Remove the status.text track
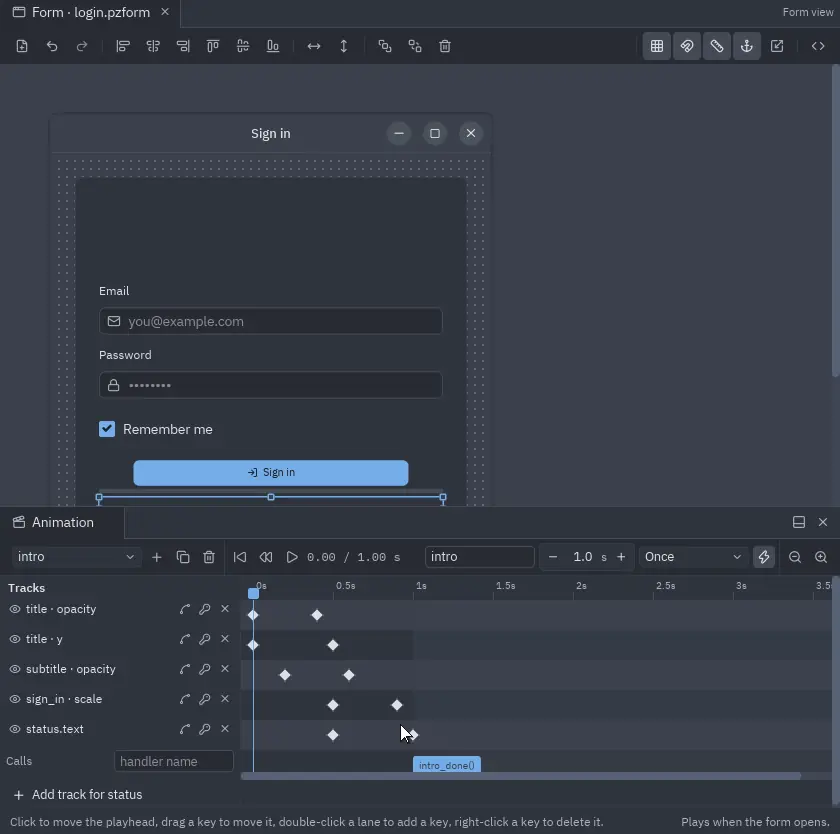The height and width of the screenshot is (834, 840). click(x=225, y=729)
